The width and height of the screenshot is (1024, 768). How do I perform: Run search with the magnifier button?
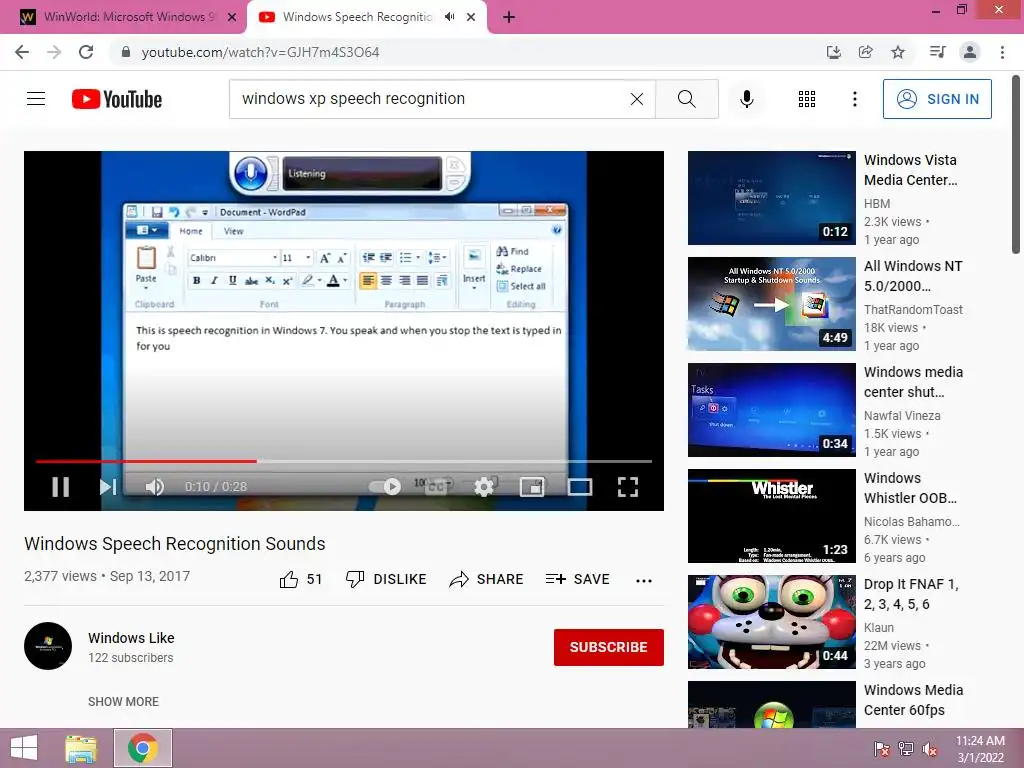tap(686, 99)
